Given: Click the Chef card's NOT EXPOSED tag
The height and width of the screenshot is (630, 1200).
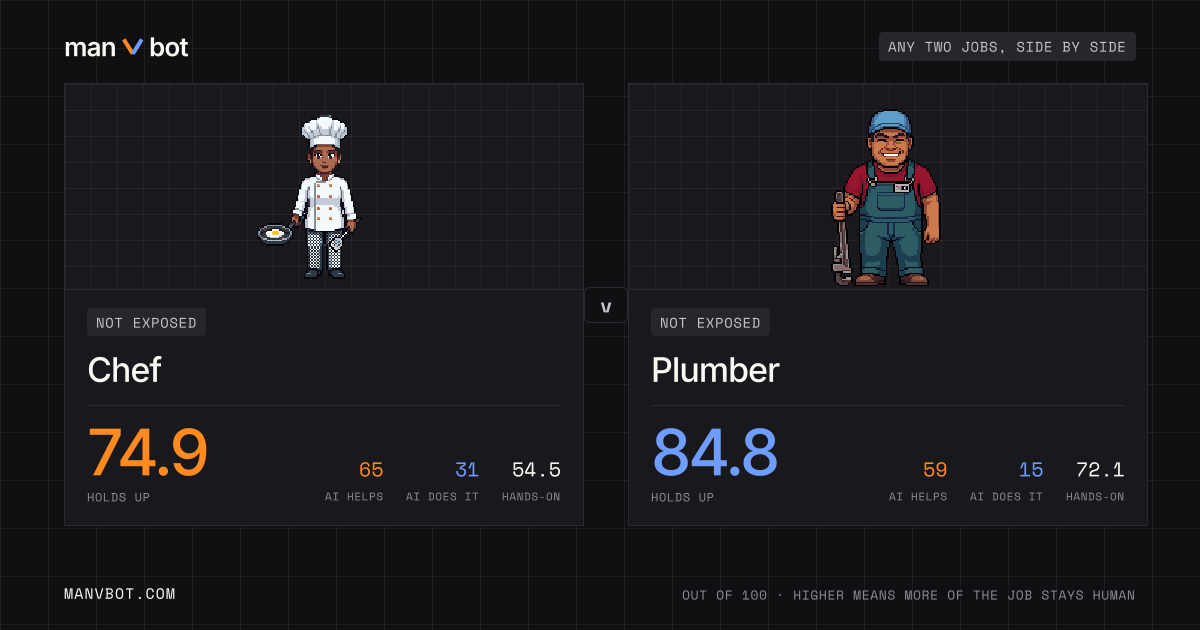Looking at the screenshot, I should pyautogui.click(x=146, y=322).
